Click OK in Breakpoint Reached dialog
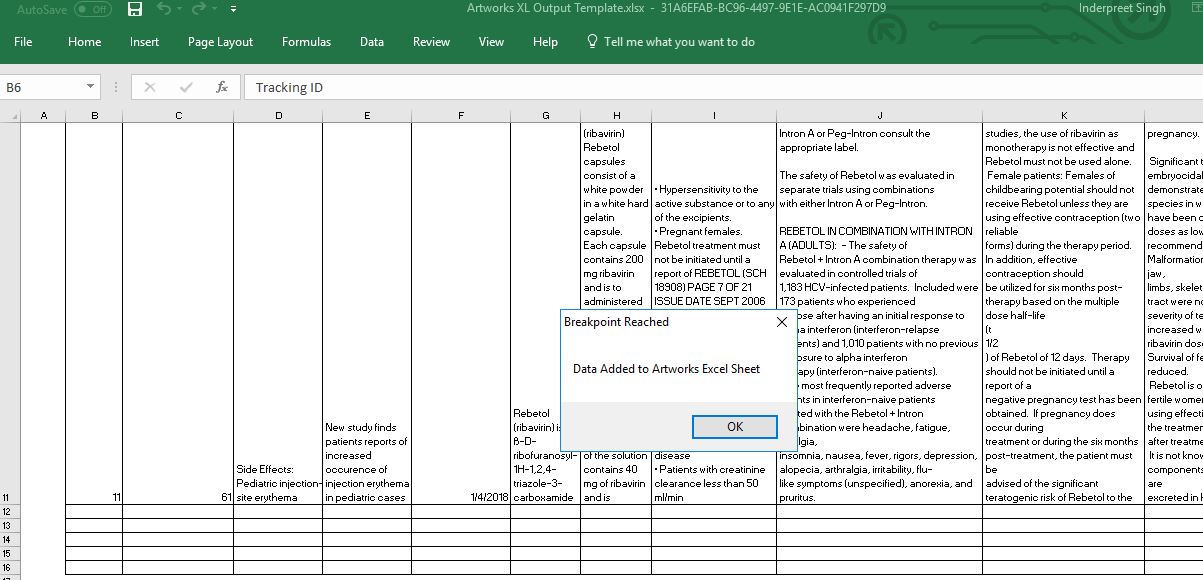The image size is (1203, 580). pos(735,427)
